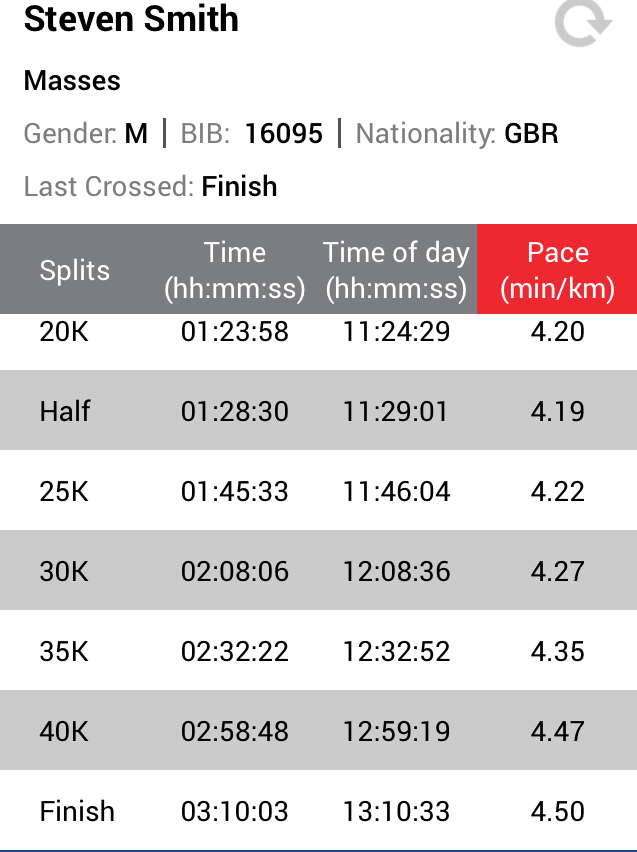Viewport: 637px width, 852px height.
Task: Tap the Time (hh:mm:ss) column header
Action: tap(235, 270)
